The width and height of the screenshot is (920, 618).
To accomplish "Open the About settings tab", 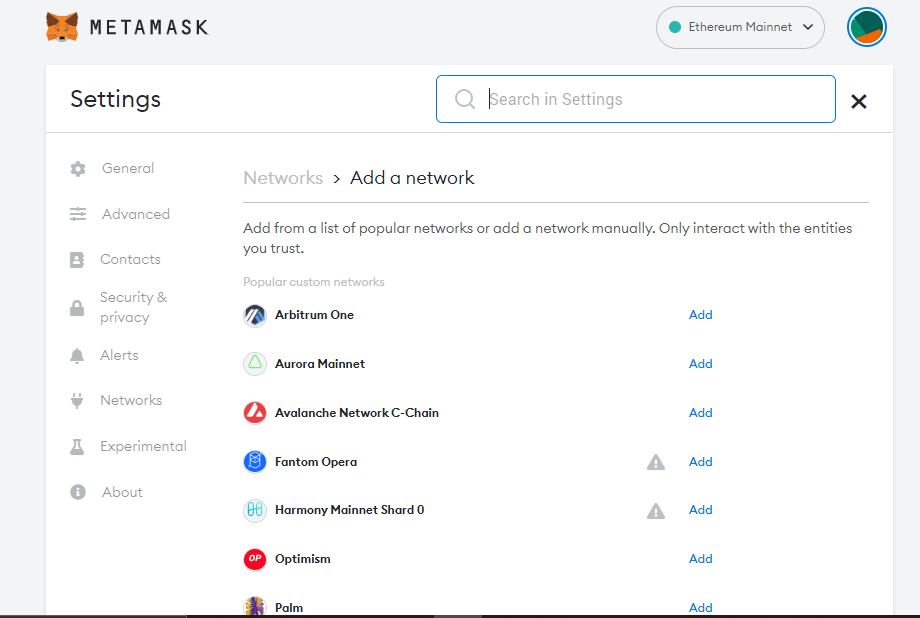I will pyautogui.click(x=122, y=492).
